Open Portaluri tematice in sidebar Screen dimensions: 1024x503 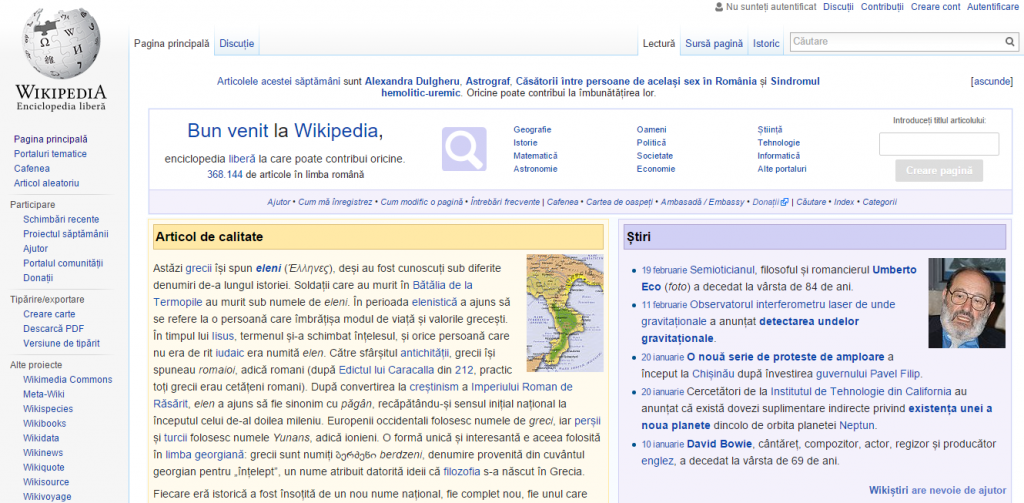[50, 154]
